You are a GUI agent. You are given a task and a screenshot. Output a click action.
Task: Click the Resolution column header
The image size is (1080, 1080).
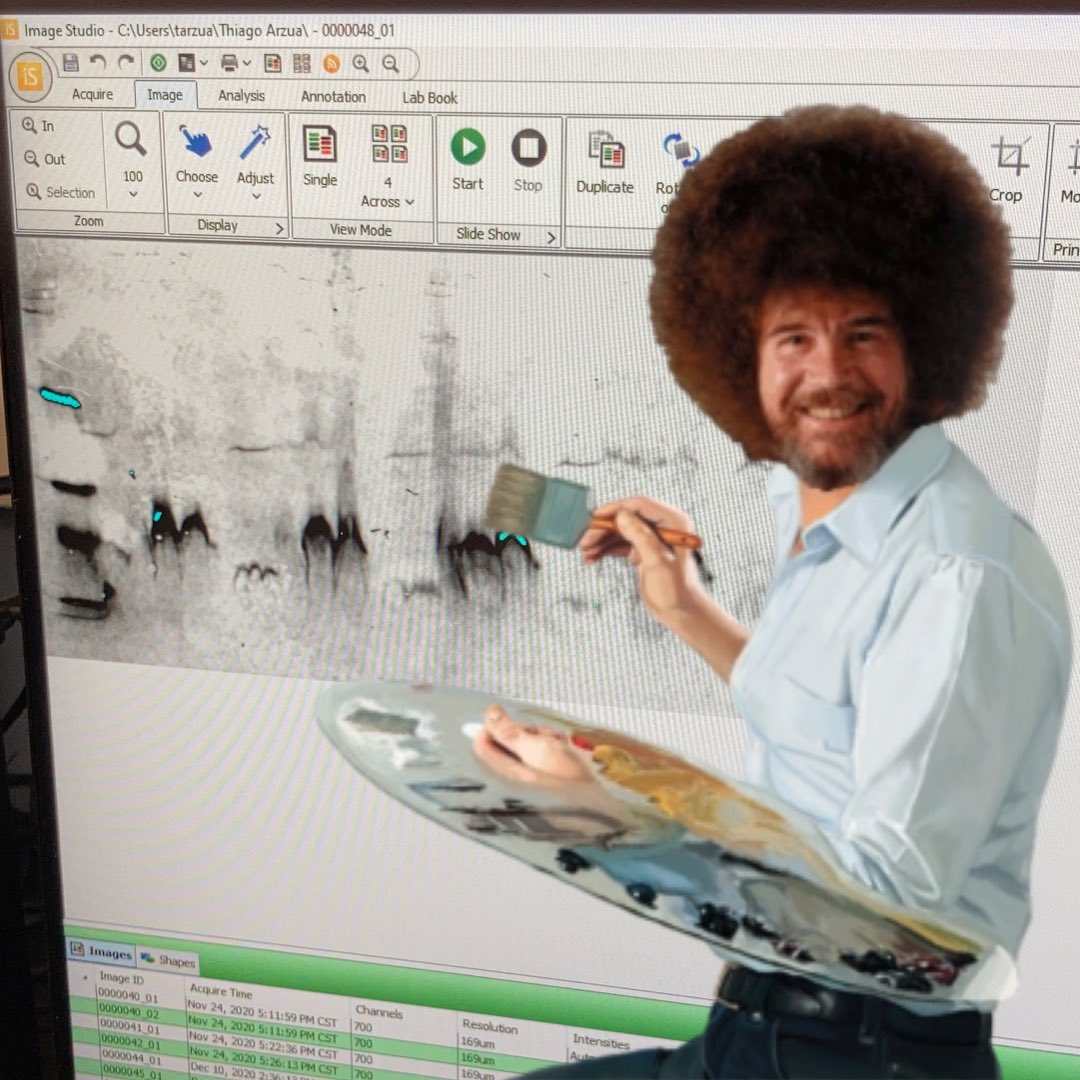[x=490, y=1026]
